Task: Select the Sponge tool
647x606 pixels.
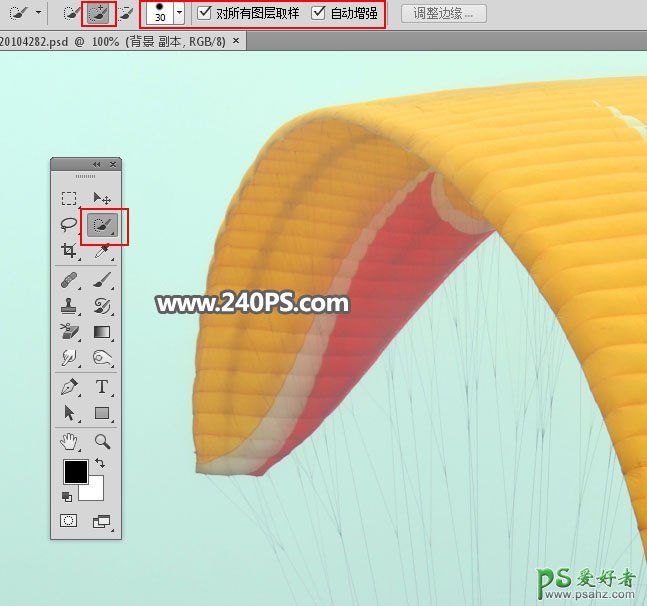Action: [x=102, y=358]
